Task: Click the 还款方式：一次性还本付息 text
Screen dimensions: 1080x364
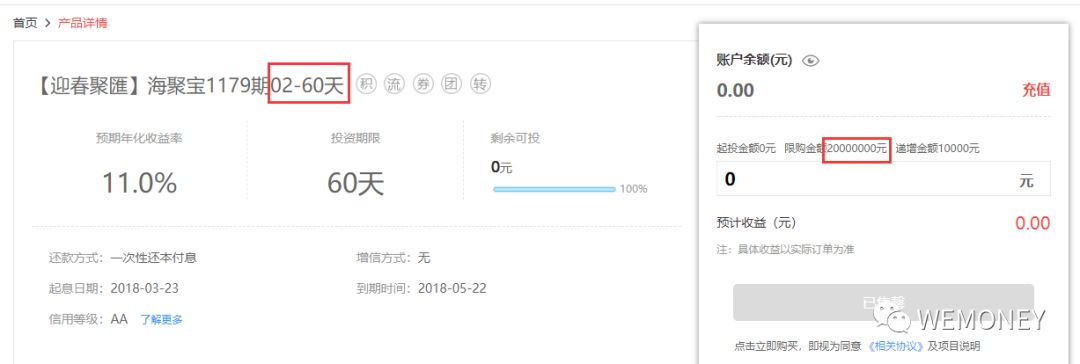Action: pyautogui.click(x=123, y=258)
